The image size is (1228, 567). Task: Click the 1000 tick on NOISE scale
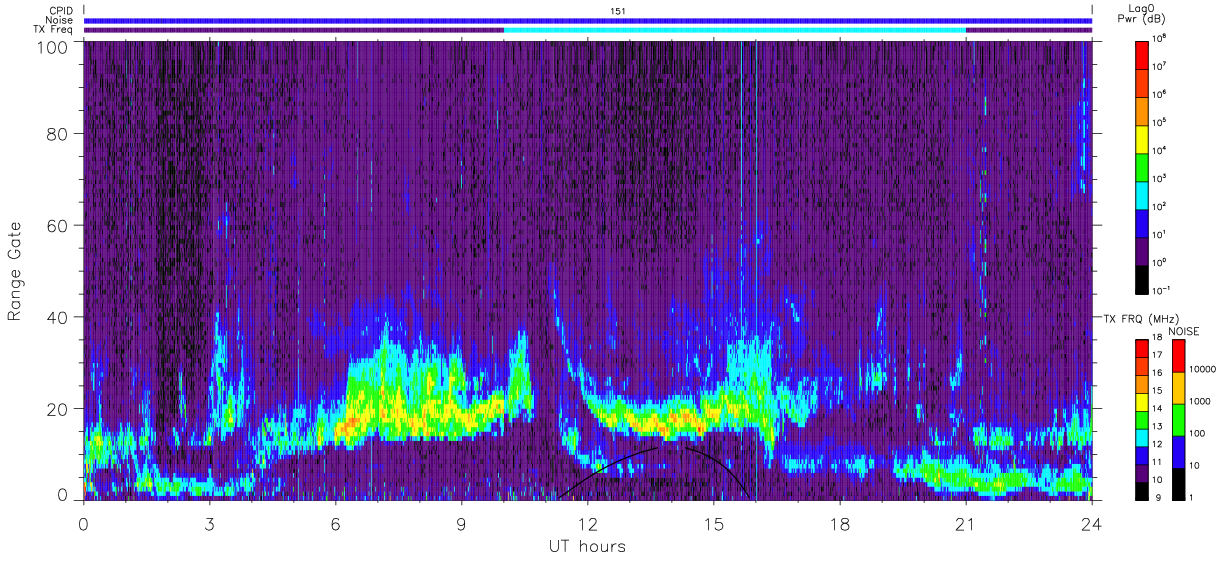pos(1201,400)
